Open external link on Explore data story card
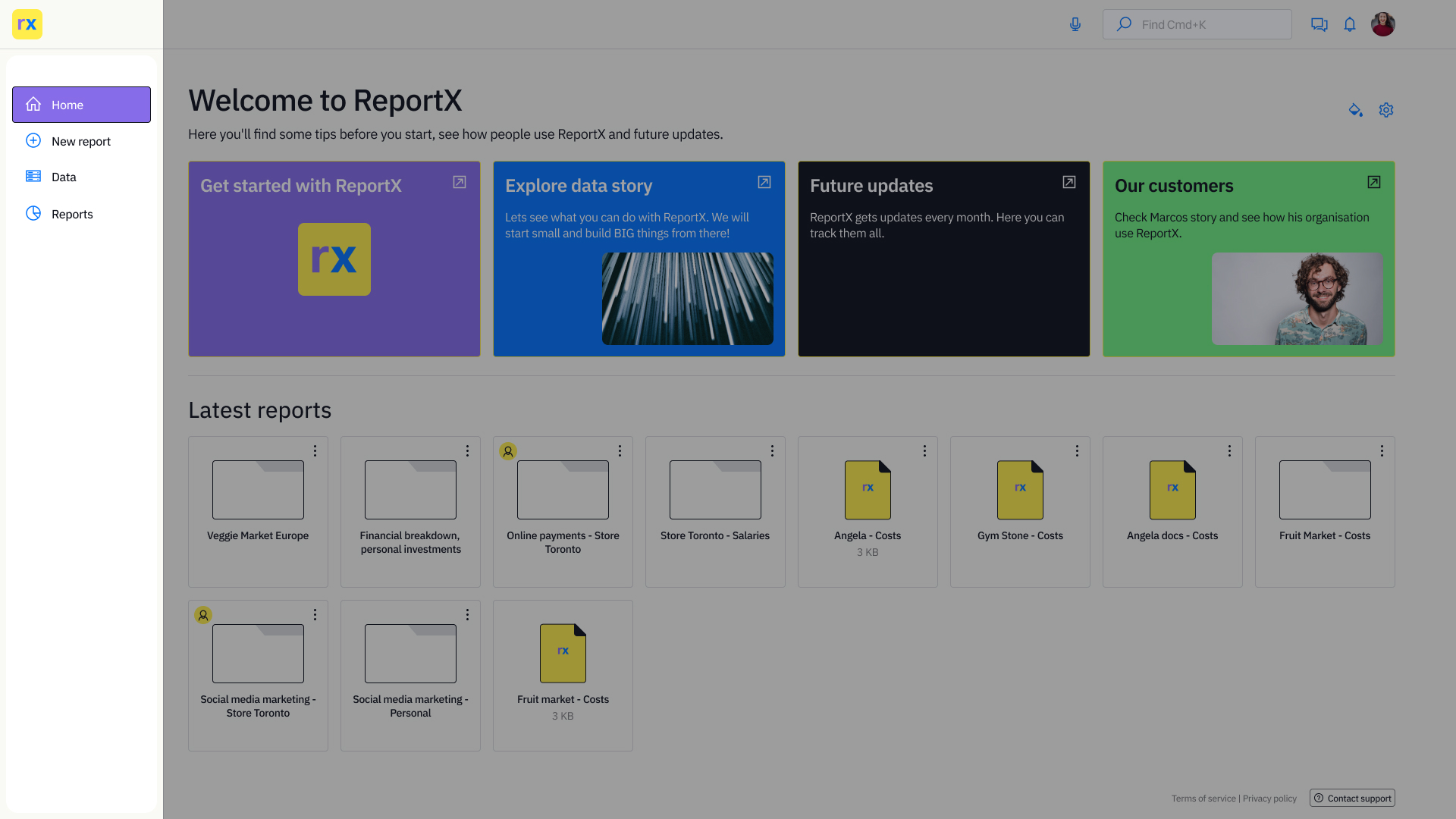 coord(764,182)
